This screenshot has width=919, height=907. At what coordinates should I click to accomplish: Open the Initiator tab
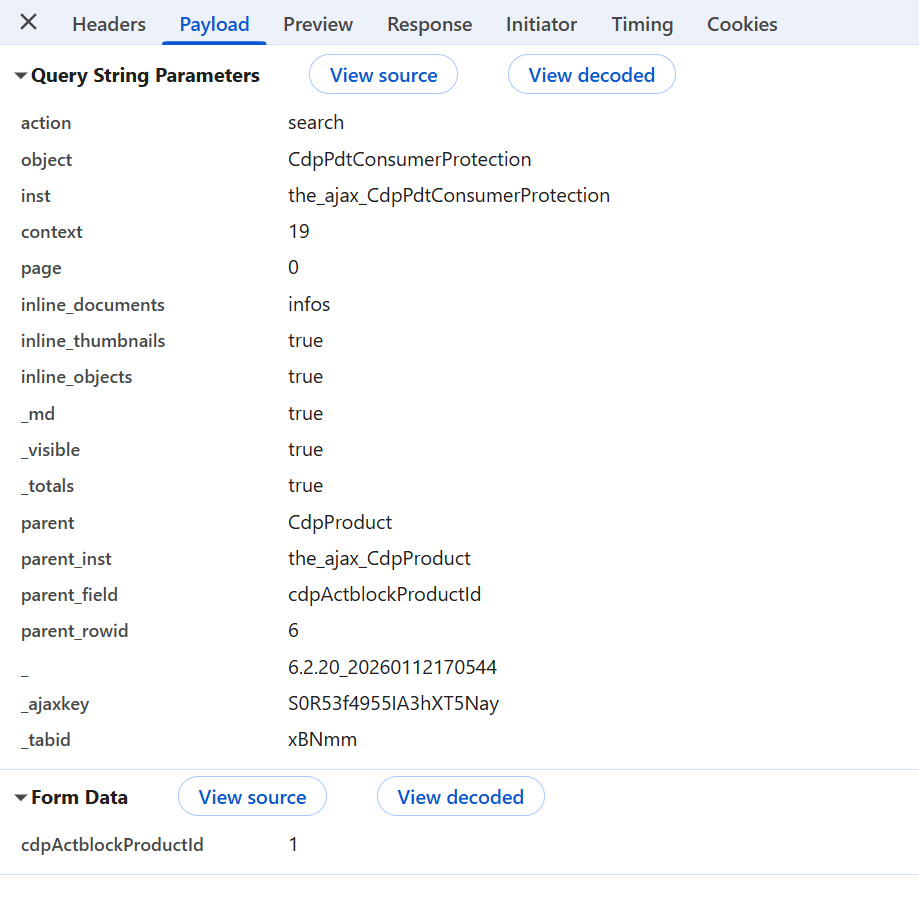click(541, 25)
